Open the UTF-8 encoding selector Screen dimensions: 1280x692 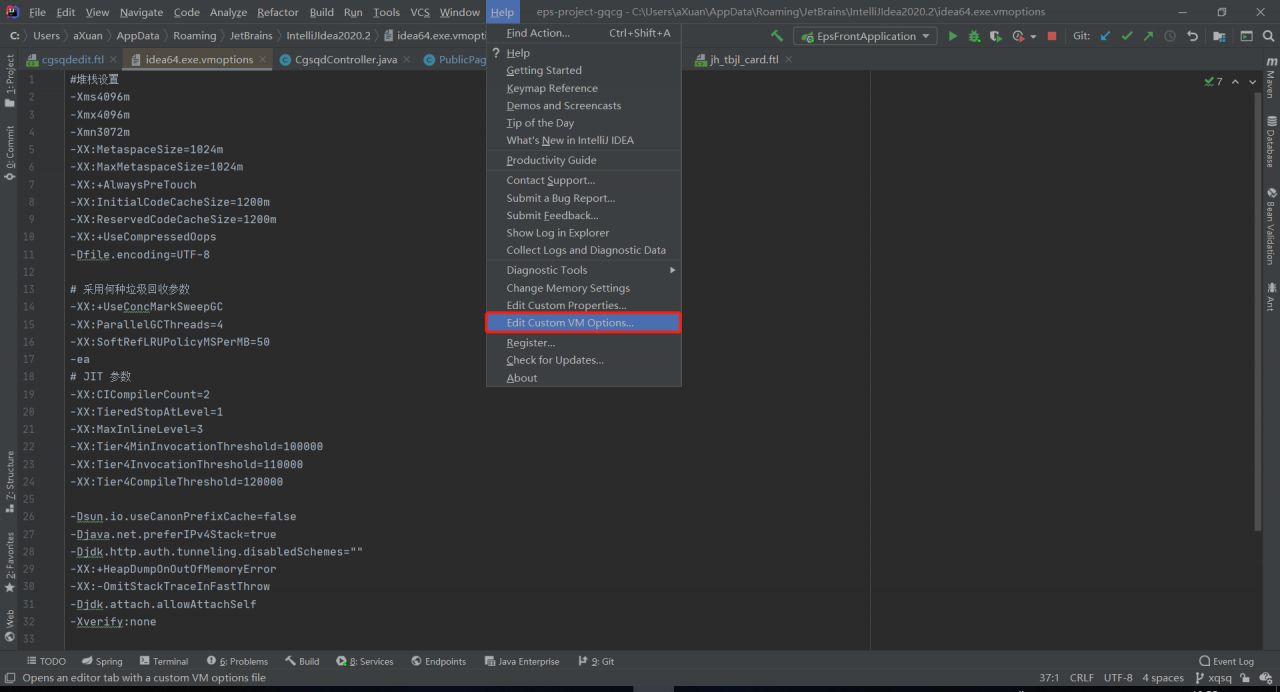[x=1118, y=678]
